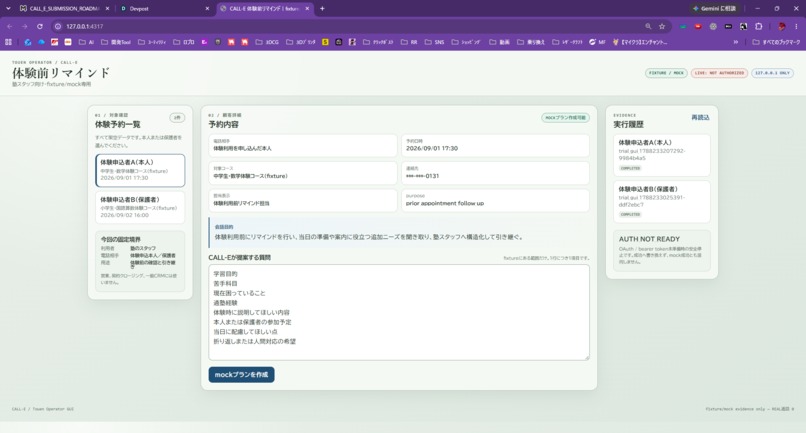
Task: Click the 体験前リマインド page heading
Action: [x=61, y=73]
